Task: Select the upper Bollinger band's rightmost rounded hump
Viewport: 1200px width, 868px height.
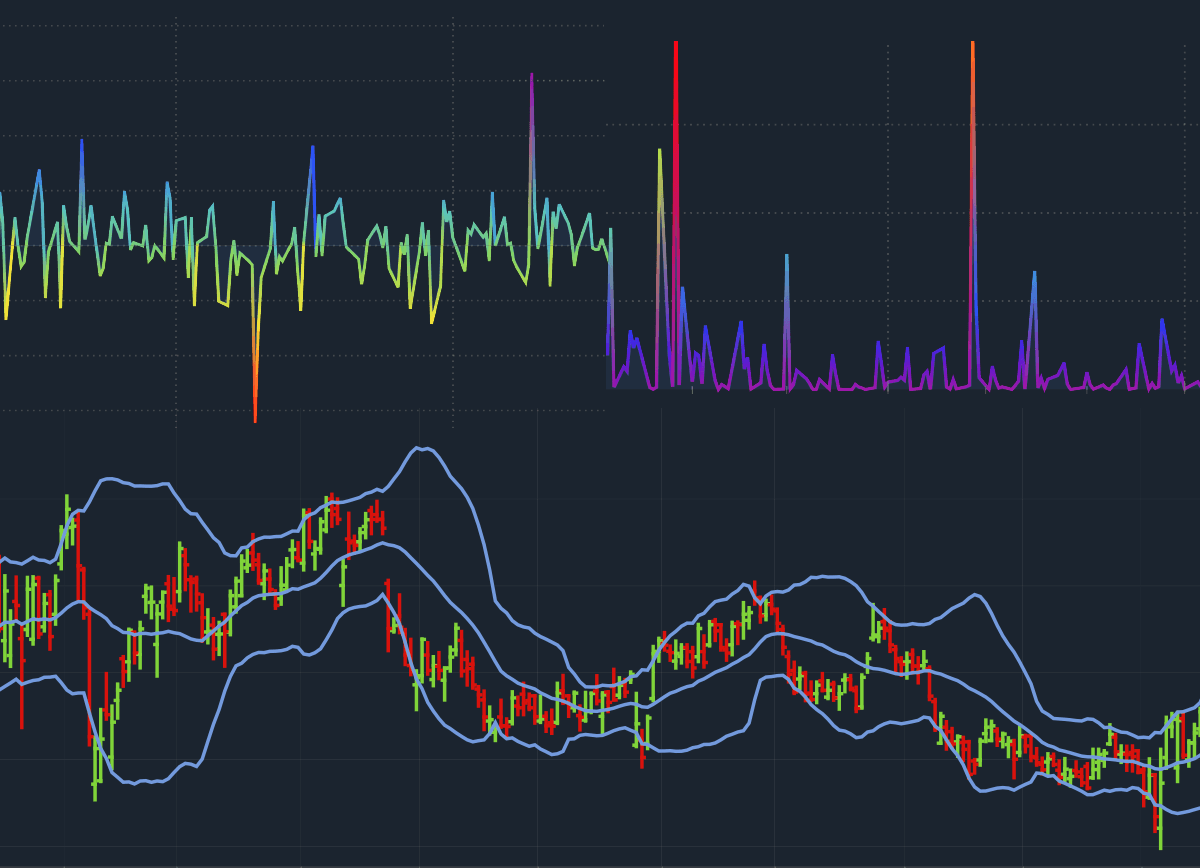Action: pos(975,596)
